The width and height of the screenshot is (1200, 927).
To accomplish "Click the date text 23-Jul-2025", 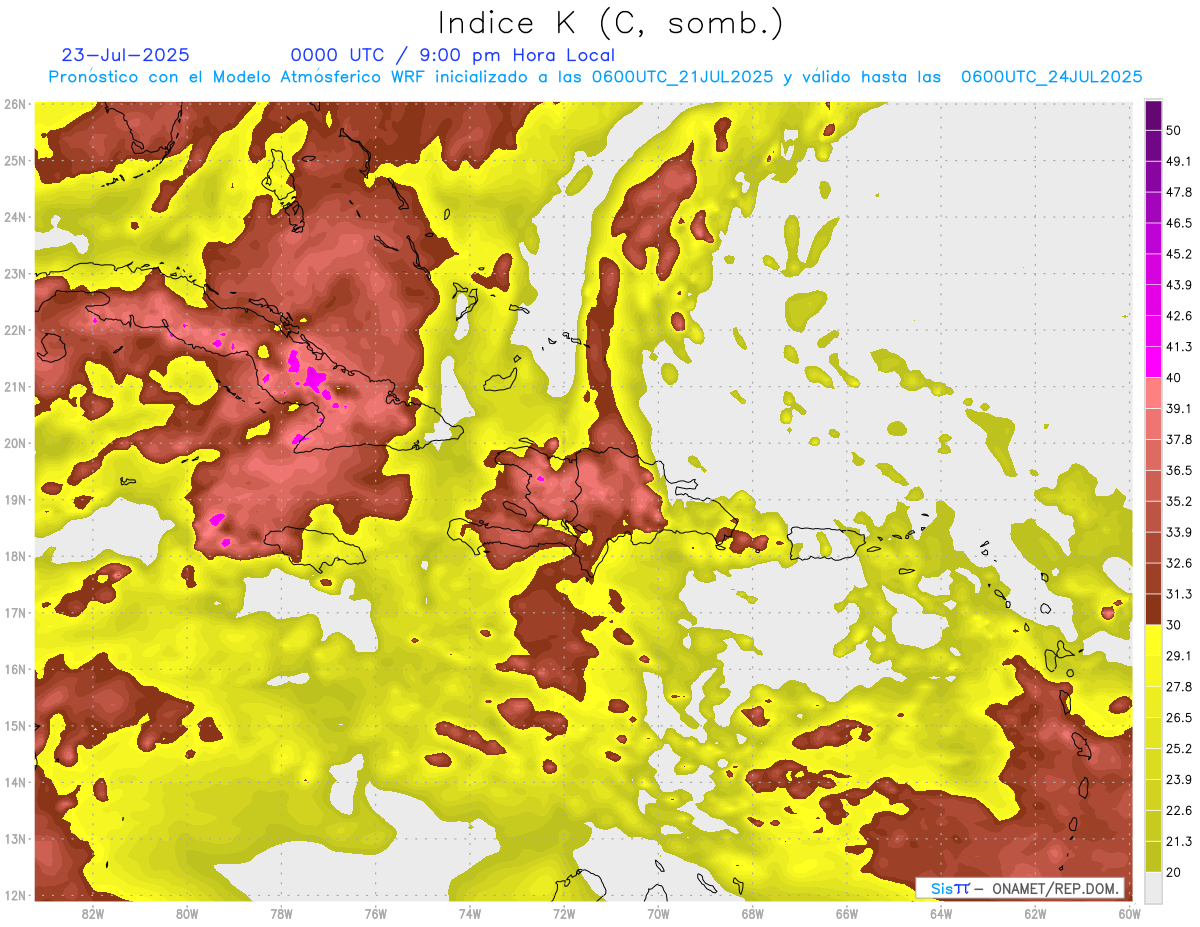I will (125, 56).
